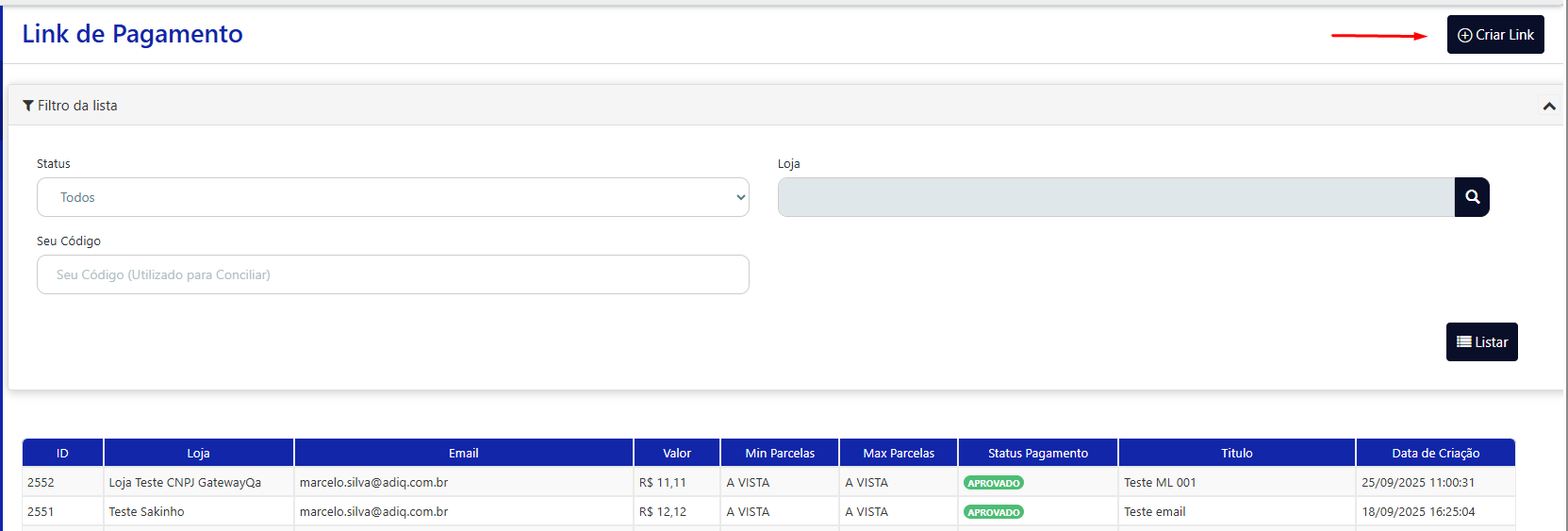Focus the Loja input field
Viewport: 1568px width, 531px height.
point(1115,197)
